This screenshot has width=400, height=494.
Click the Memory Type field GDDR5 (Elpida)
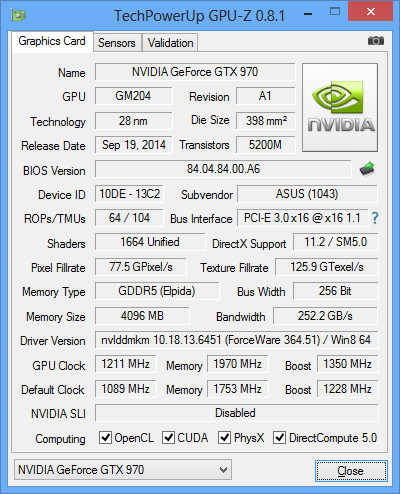(x=157, y=291)
